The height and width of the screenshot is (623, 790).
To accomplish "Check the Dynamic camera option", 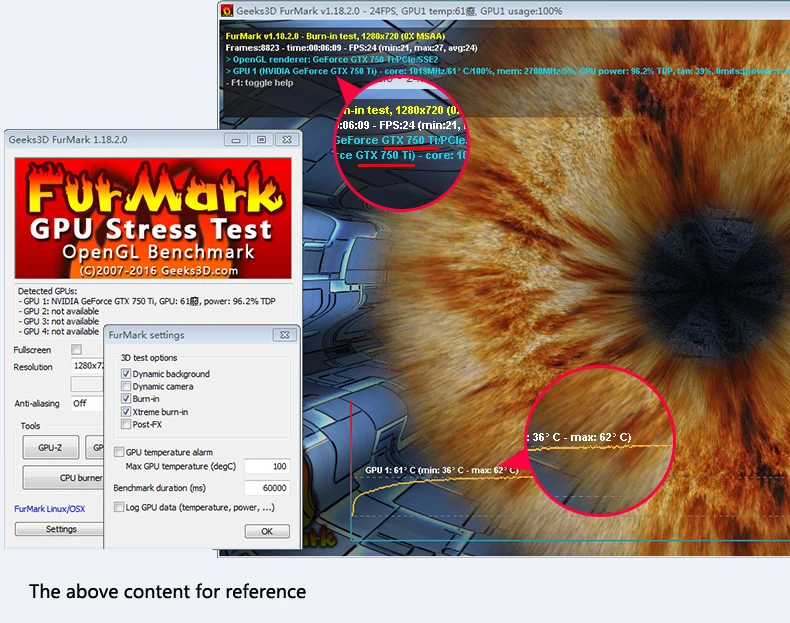I will 126,386.
